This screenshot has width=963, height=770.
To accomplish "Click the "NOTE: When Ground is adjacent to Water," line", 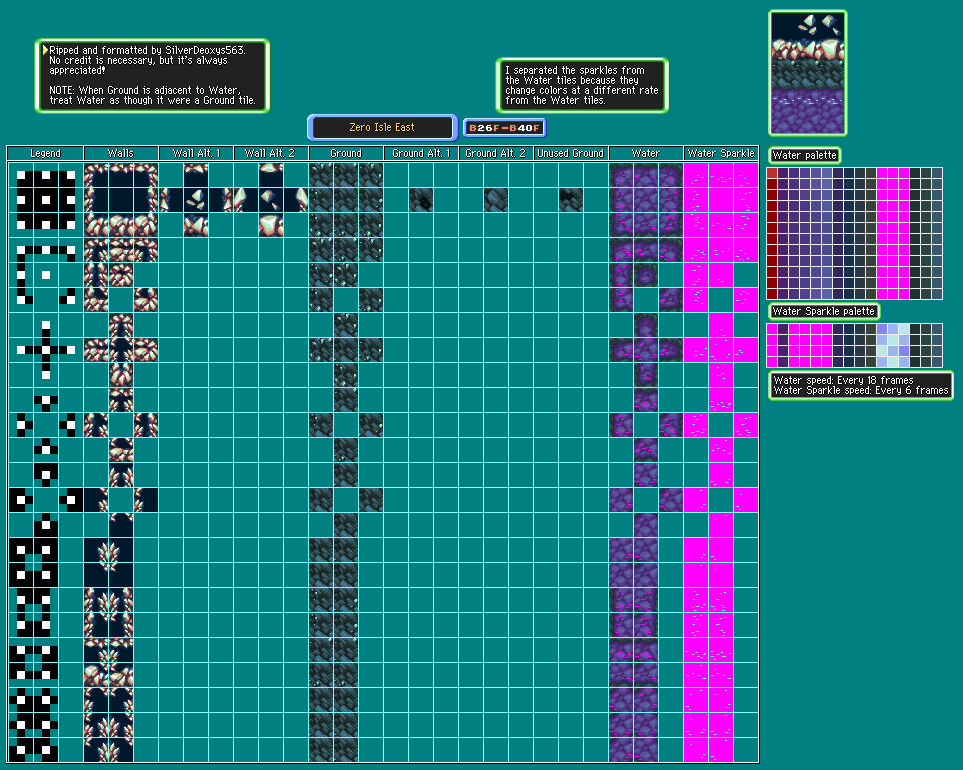I will [x=145, y=90].
